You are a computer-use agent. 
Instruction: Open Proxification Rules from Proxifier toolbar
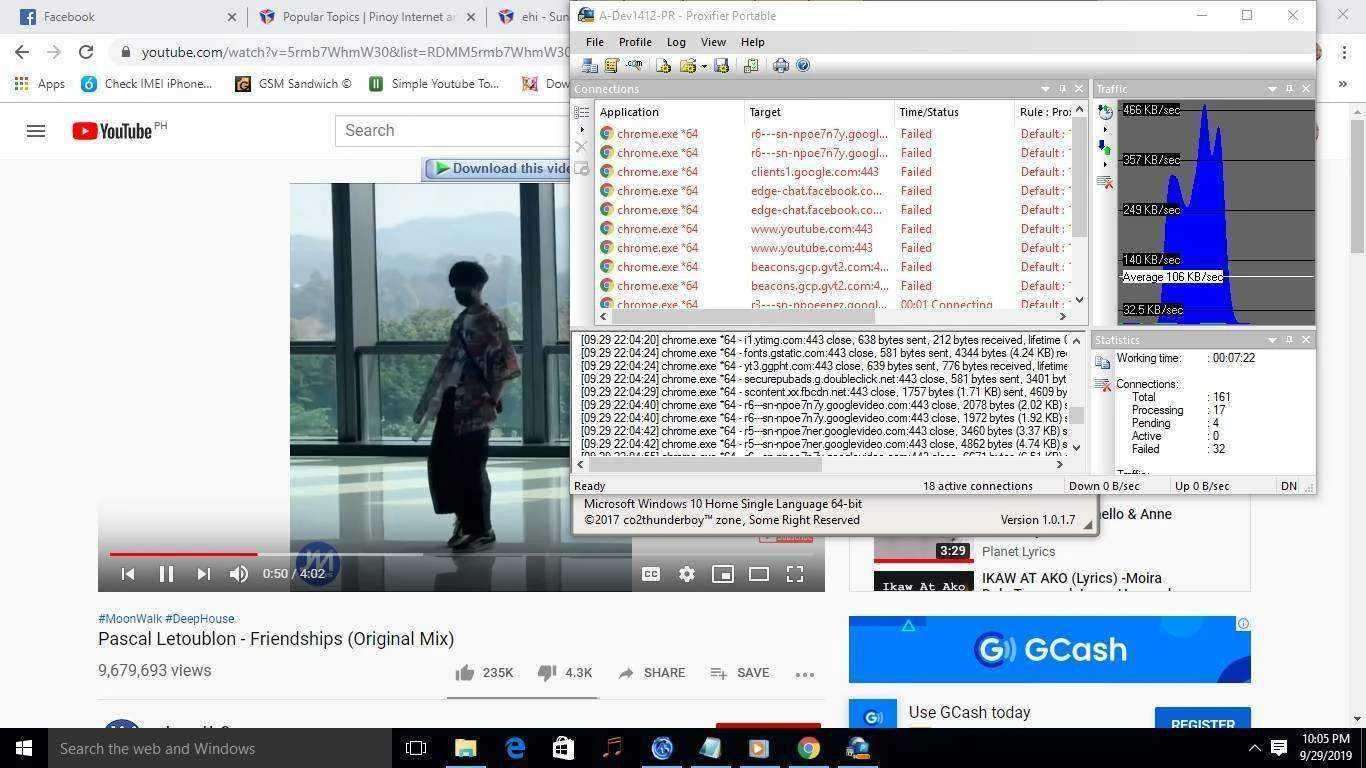[611, 66]
